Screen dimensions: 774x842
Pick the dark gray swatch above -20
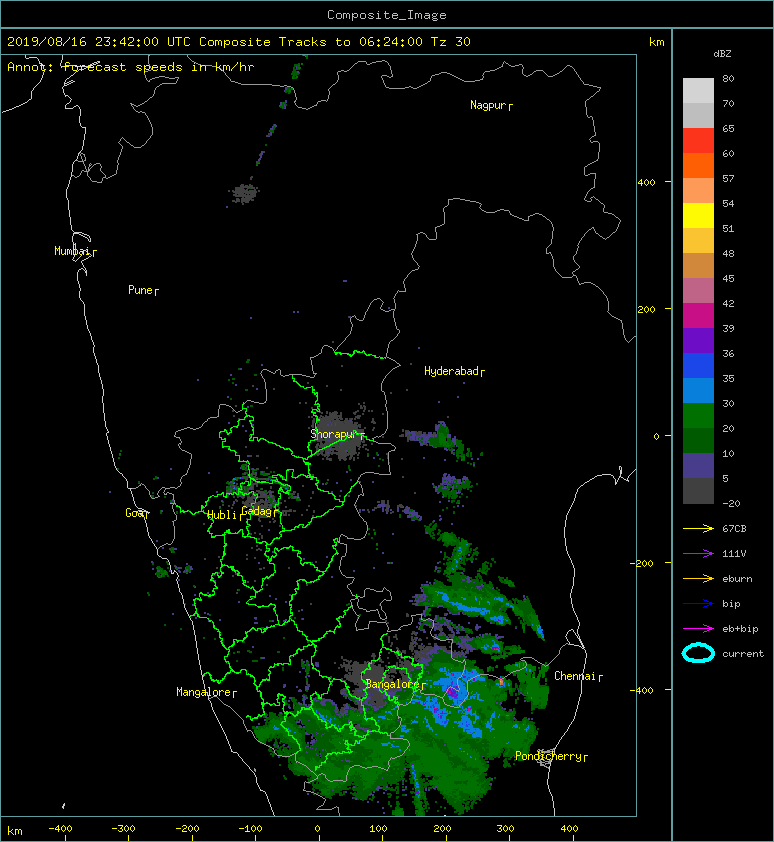(698, 491)
